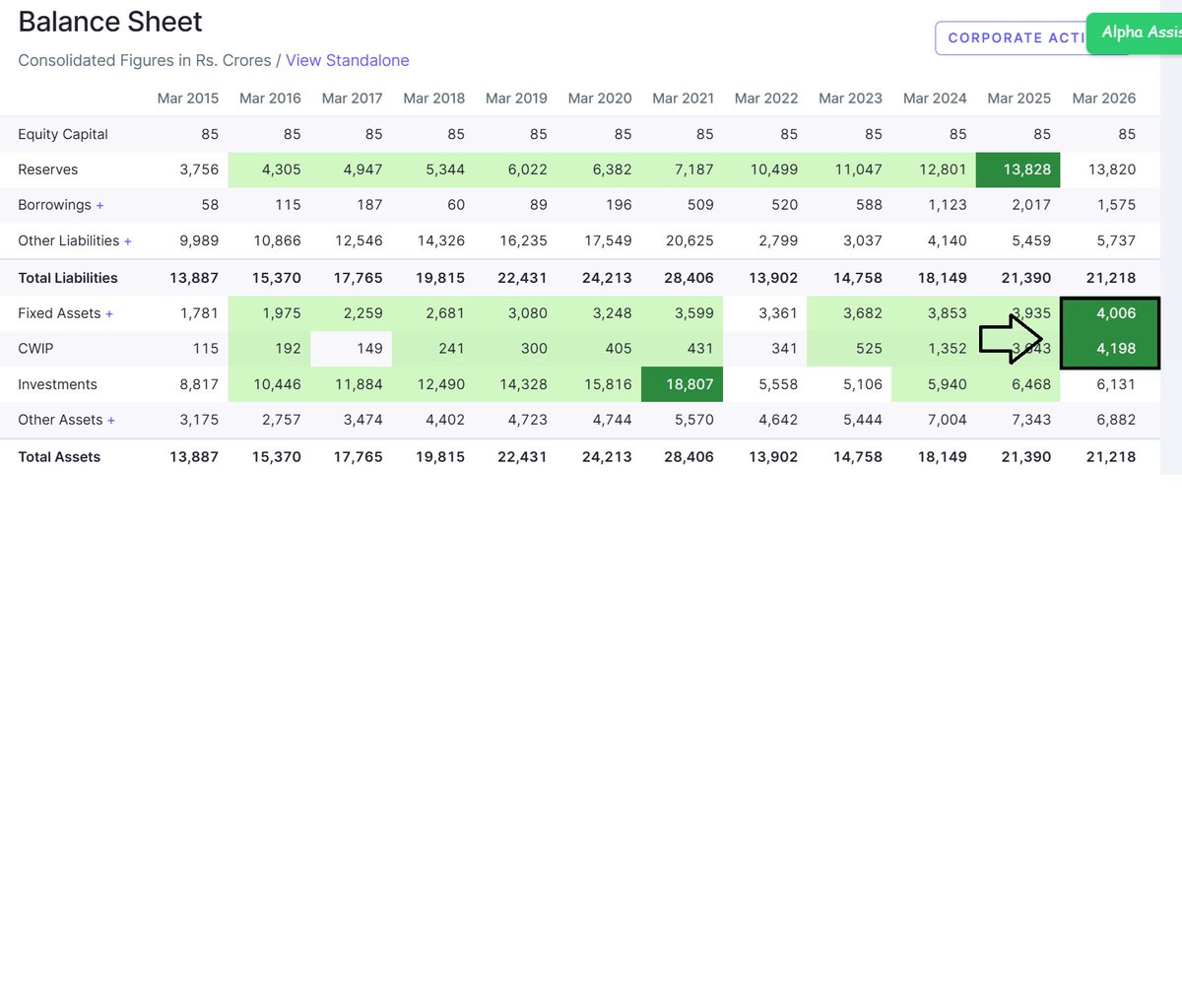
Task: Click the Other Liabilities value 9,989
Action: point(199,240)
